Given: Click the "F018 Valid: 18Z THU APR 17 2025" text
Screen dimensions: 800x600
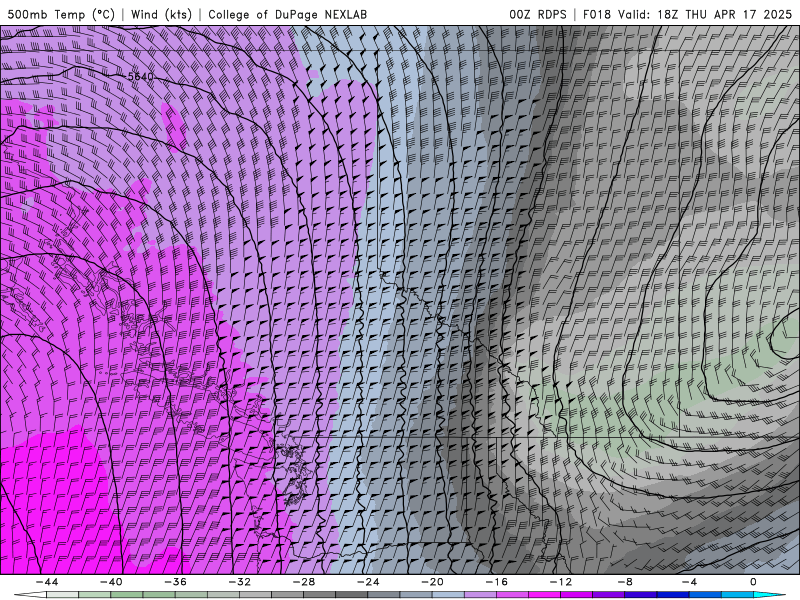Looking at the screenshot, I should point(687,14).
